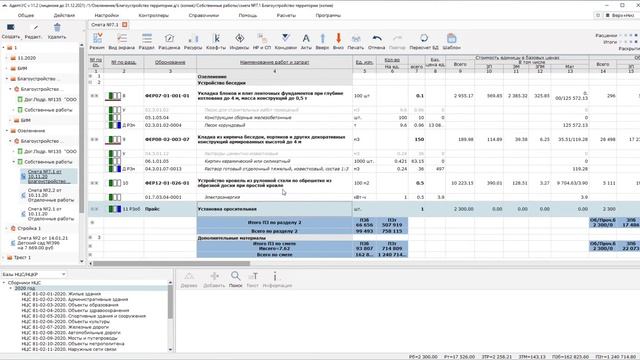640x360 pixels.
Task: Click the Обоснование column header
Action: point(170,62)
